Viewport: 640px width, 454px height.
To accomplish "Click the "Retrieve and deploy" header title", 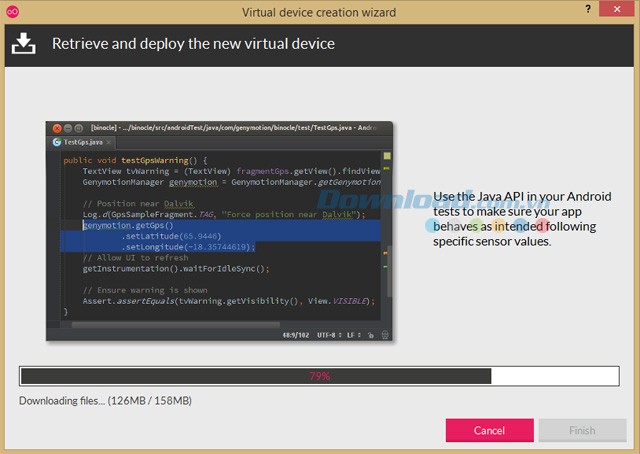I will (x=193, y=44).
